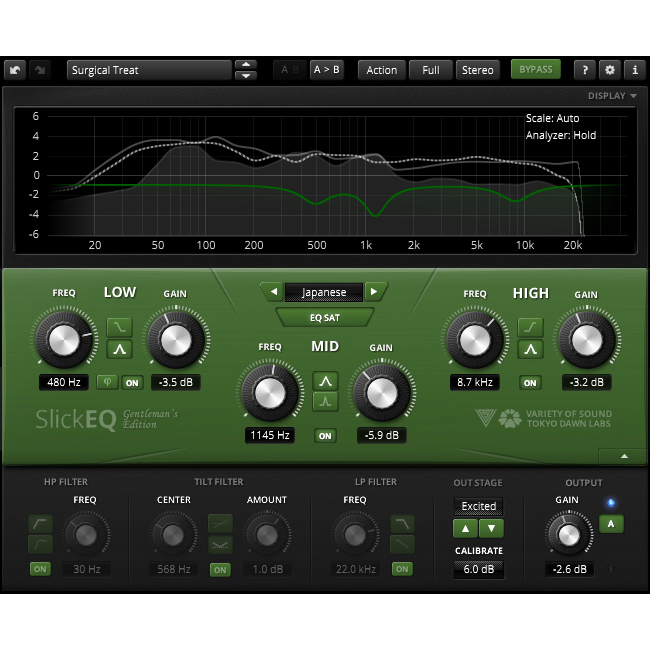Select low band shelf shape icon

coord(120,327)
